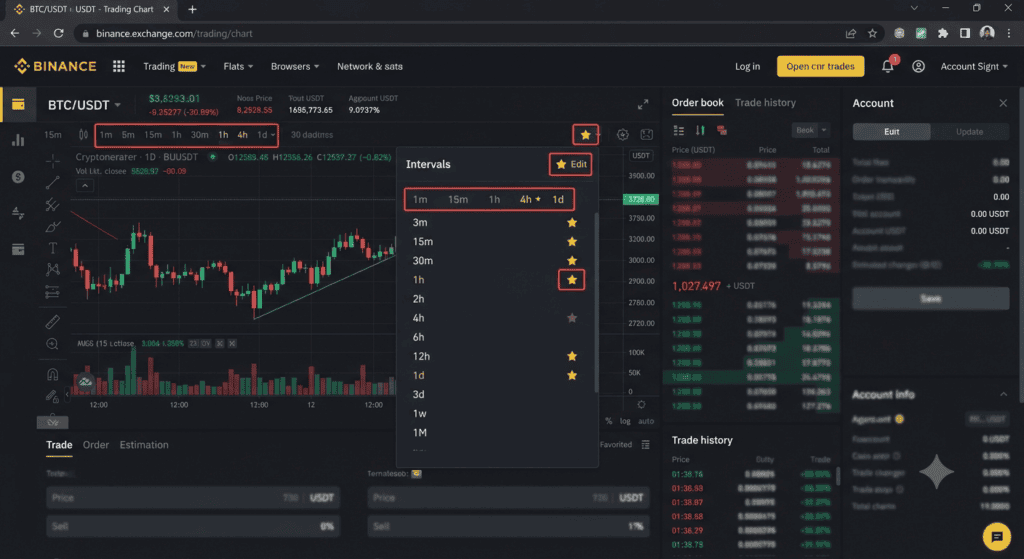Click chart snapshot icon beside gear
The width and height of the screenshot is (1024, 559).
647,135
